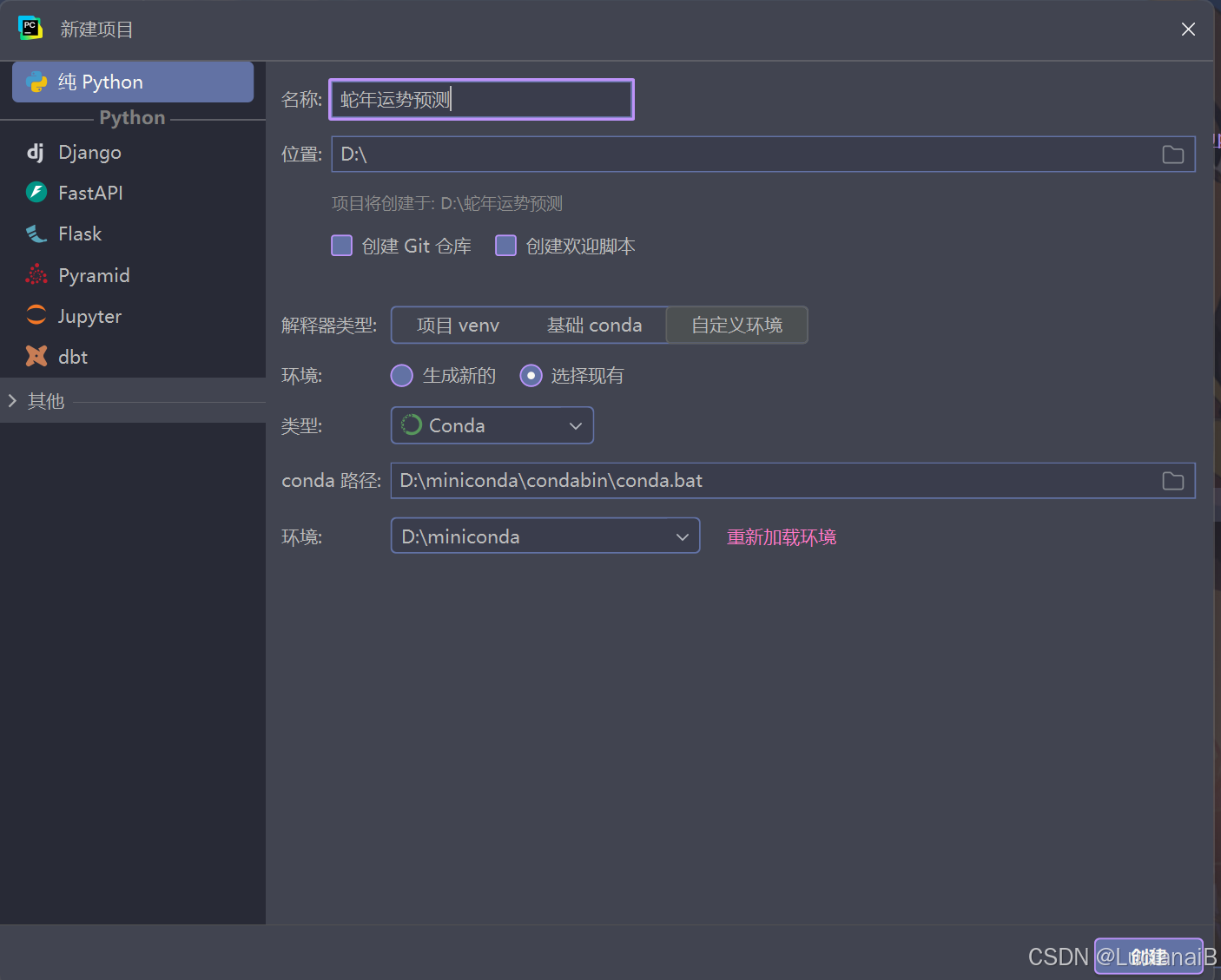The image size is (1221, 980).
Task: Select Pyramid project type label
Action: 94,275
